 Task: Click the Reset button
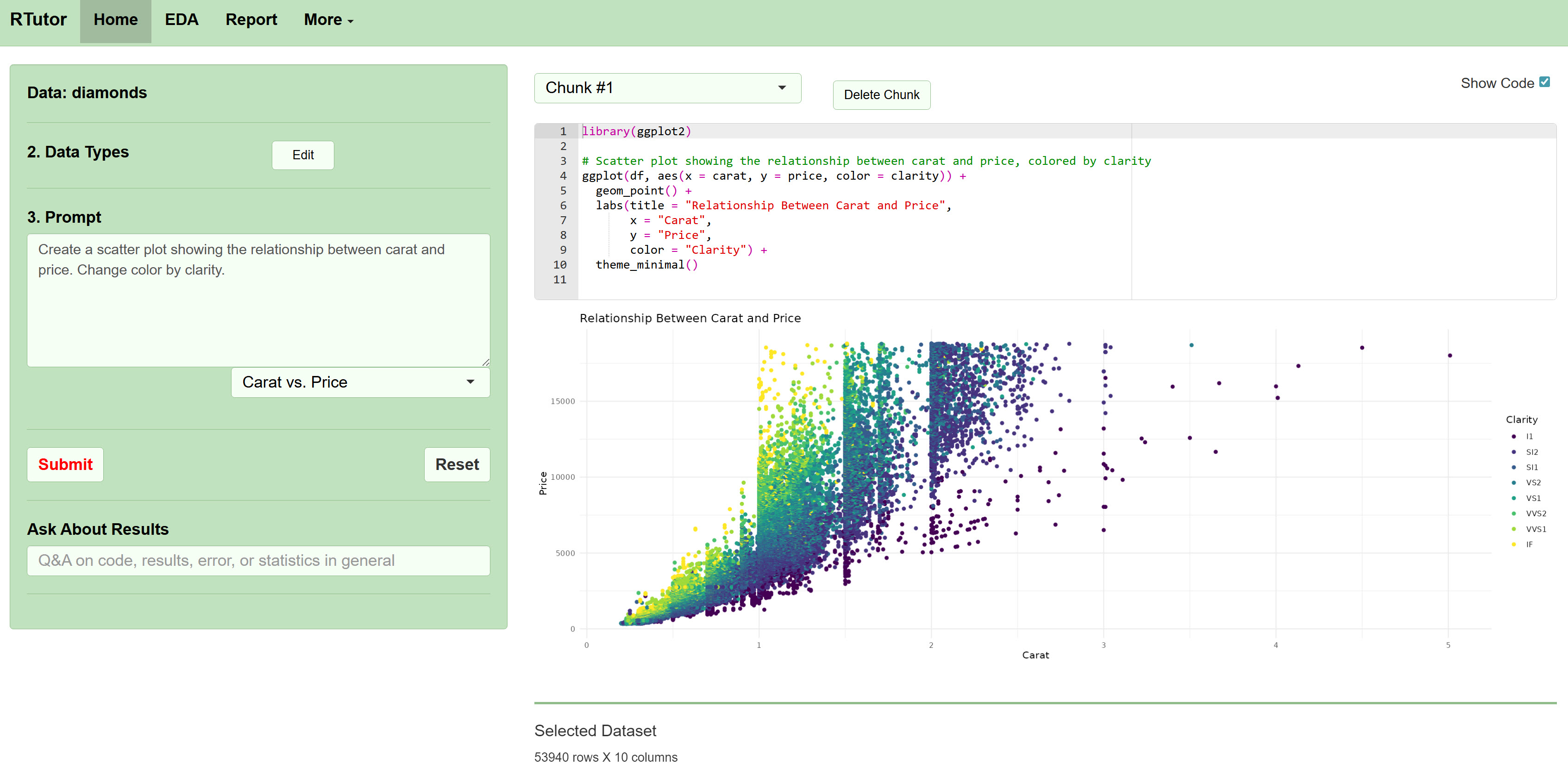coord(457,464)
